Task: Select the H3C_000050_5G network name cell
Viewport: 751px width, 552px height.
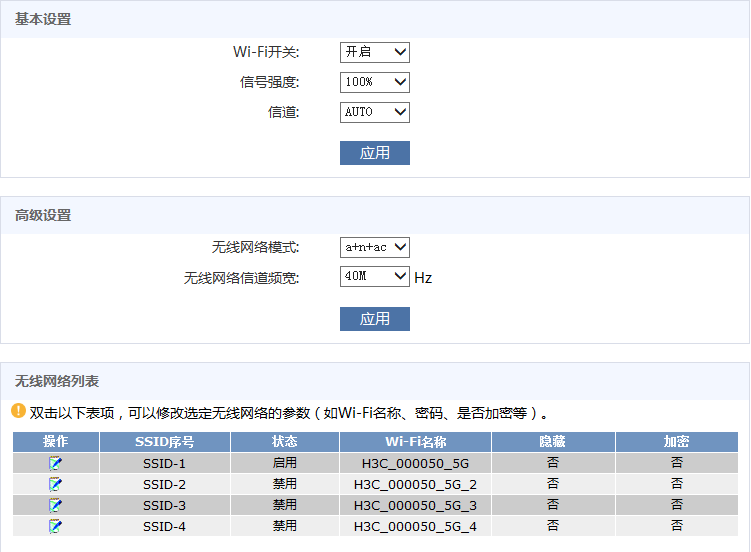Action: 415,463
